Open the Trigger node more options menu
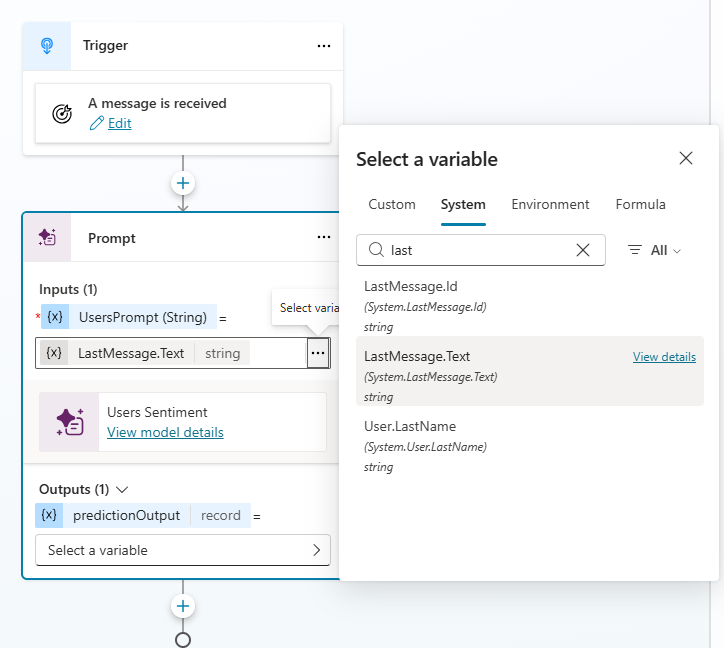 pos(323,46)
